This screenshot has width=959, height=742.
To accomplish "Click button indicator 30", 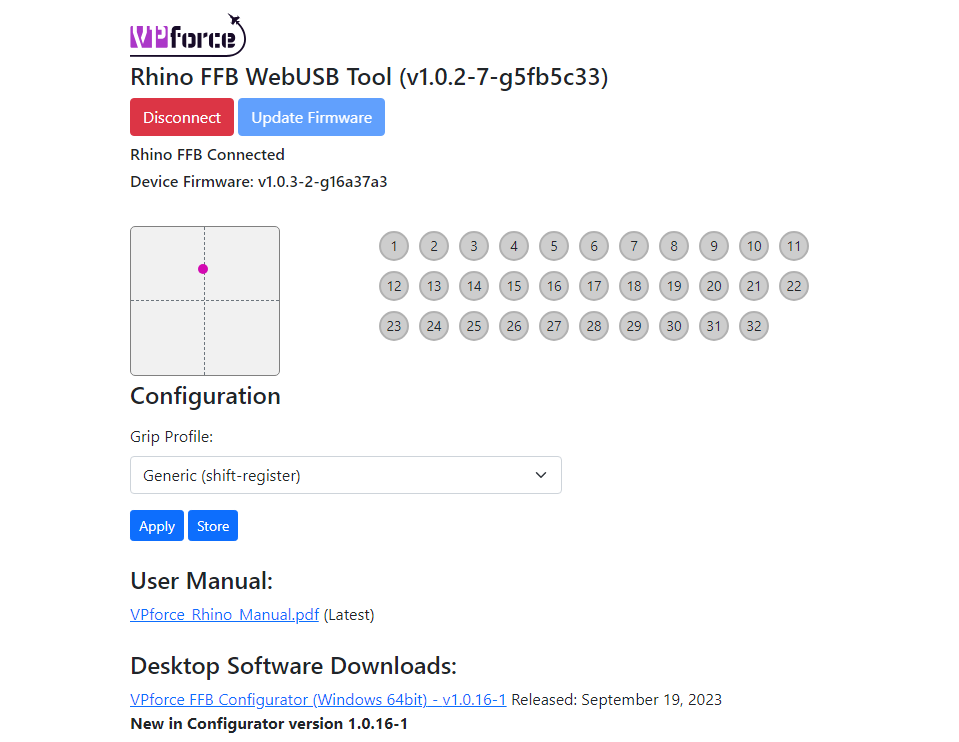I will click(x=674, y=326).
